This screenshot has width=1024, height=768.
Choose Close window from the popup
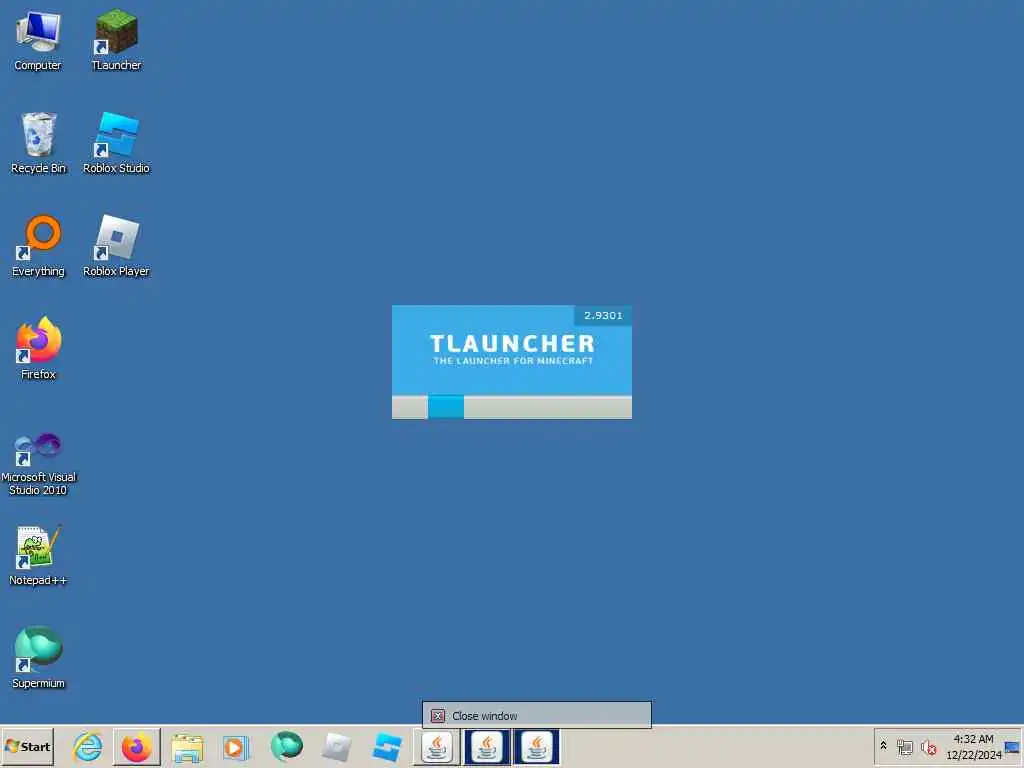(537, 715)
